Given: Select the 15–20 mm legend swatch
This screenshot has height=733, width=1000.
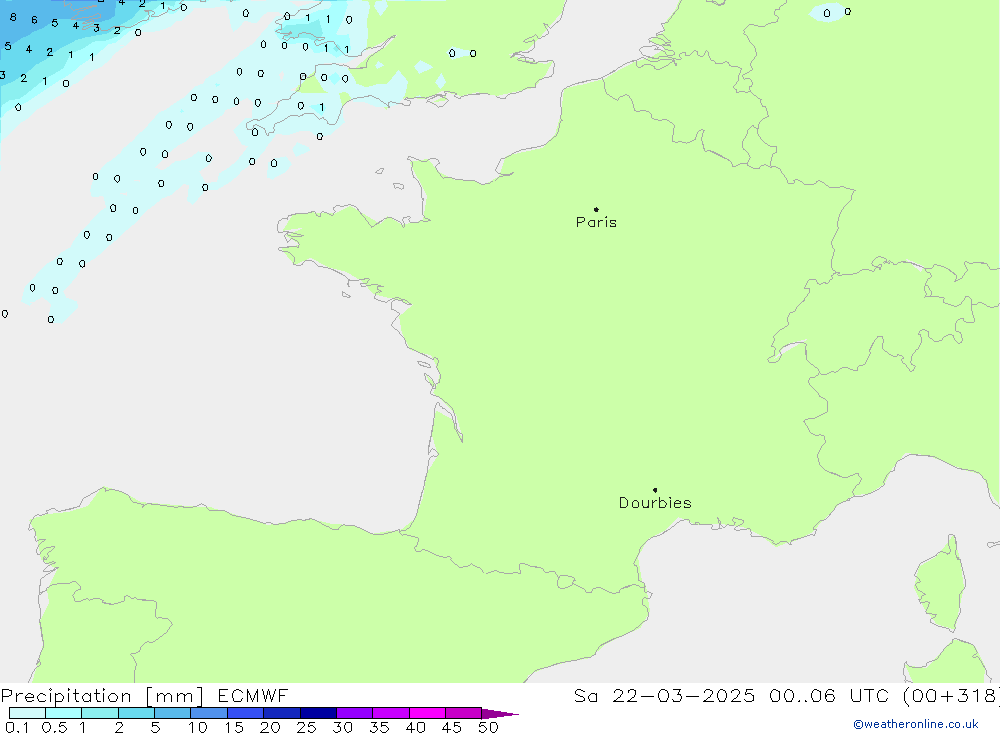Looking at the screenshot, I should click(246, 713).
